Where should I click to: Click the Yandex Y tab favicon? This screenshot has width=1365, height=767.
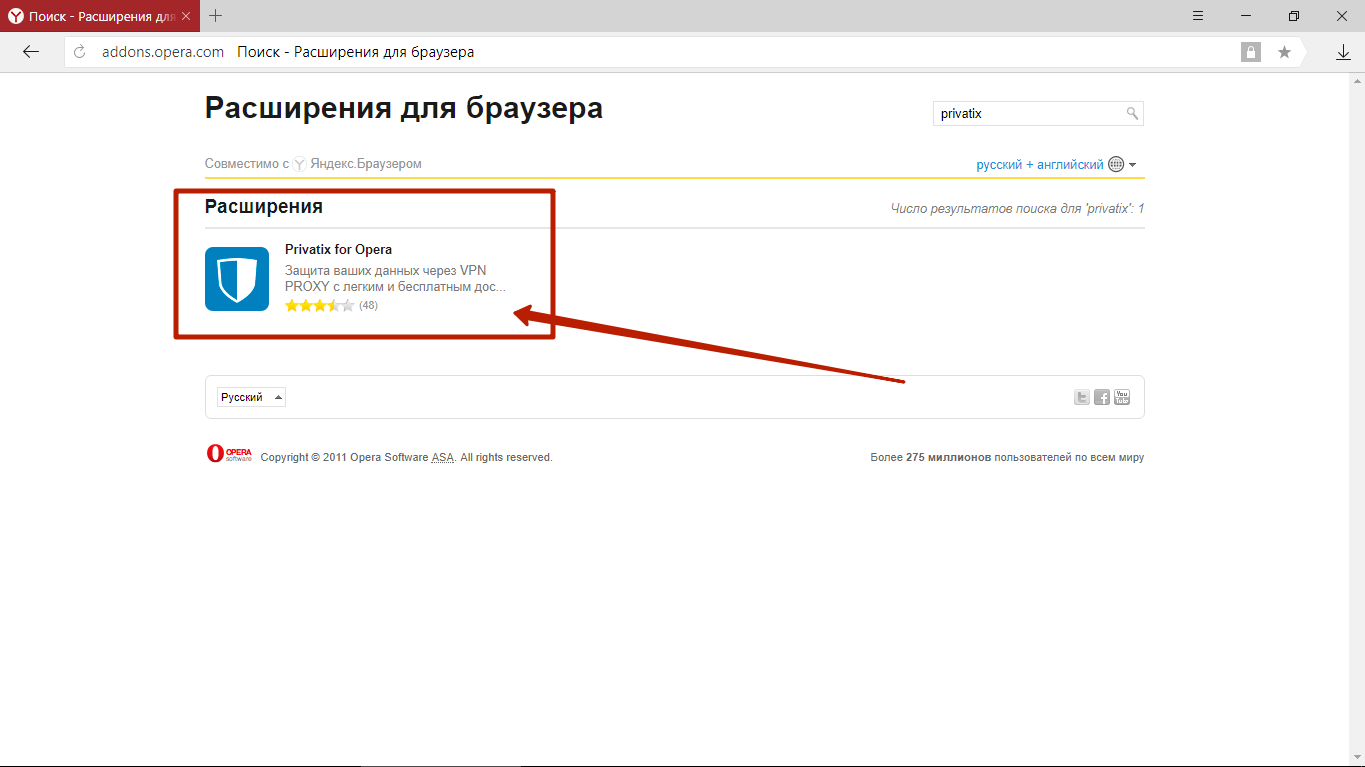[15, 16]
